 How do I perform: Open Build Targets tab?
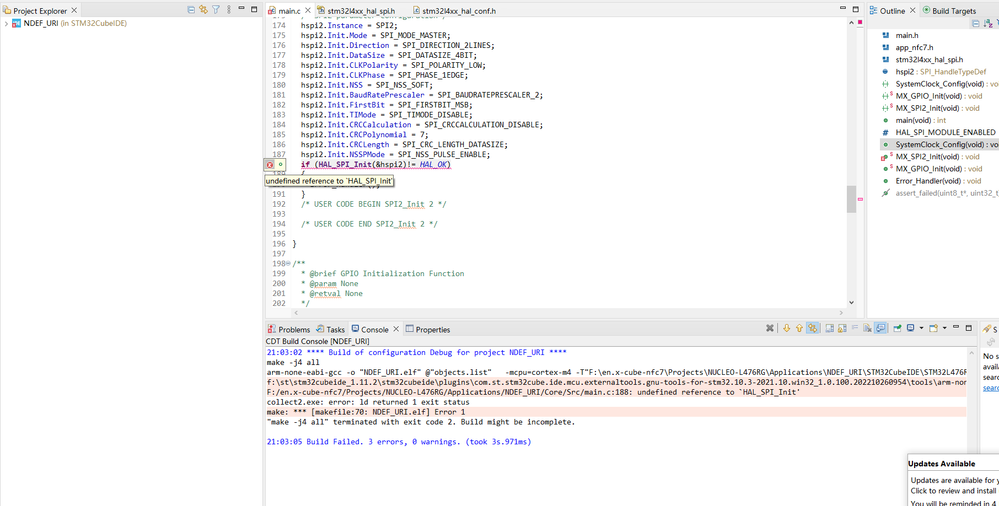point(948,10)
